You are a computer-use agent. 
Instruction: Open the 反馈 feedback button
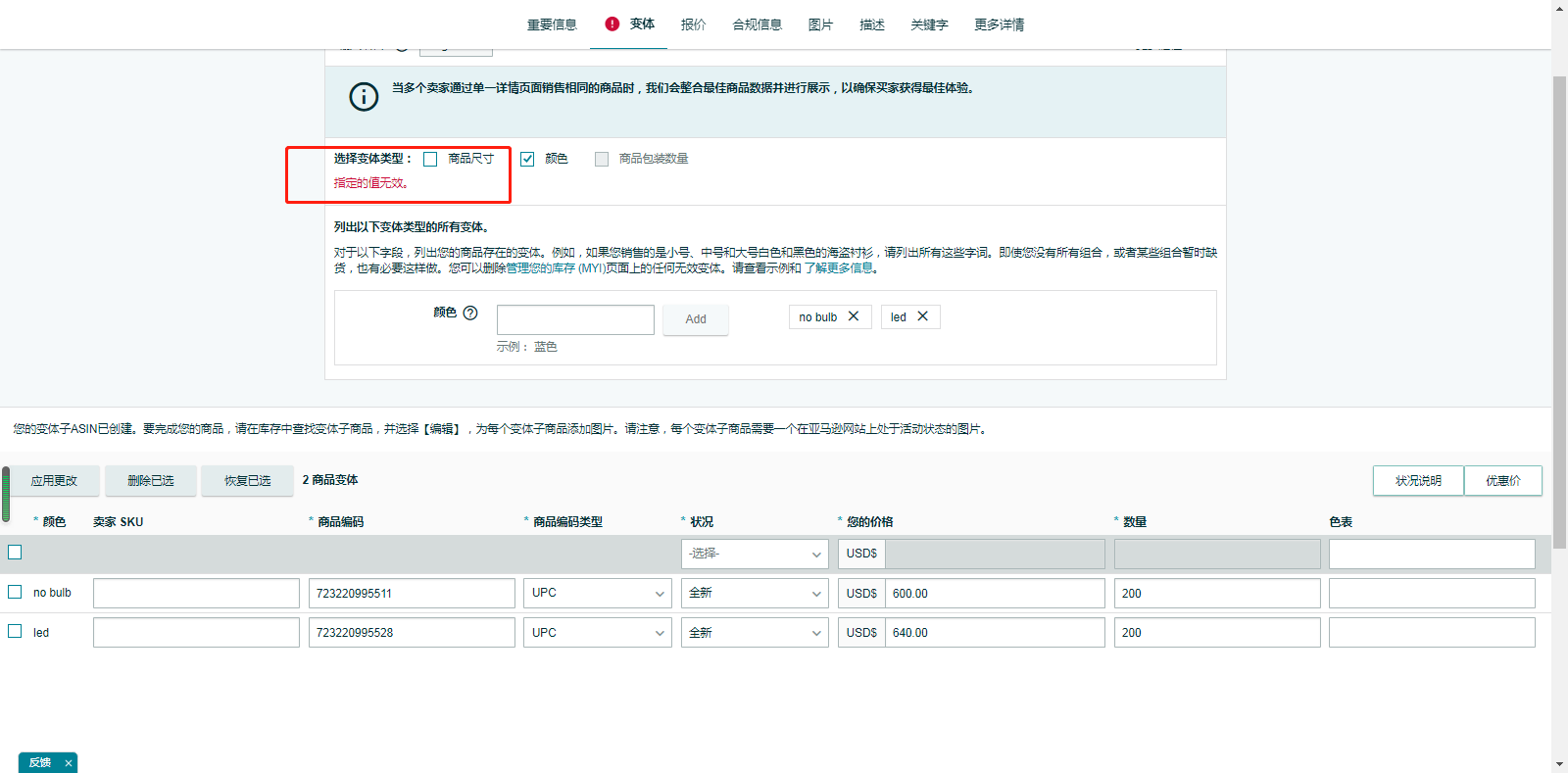pyautogui.click(x=39, y=763)
